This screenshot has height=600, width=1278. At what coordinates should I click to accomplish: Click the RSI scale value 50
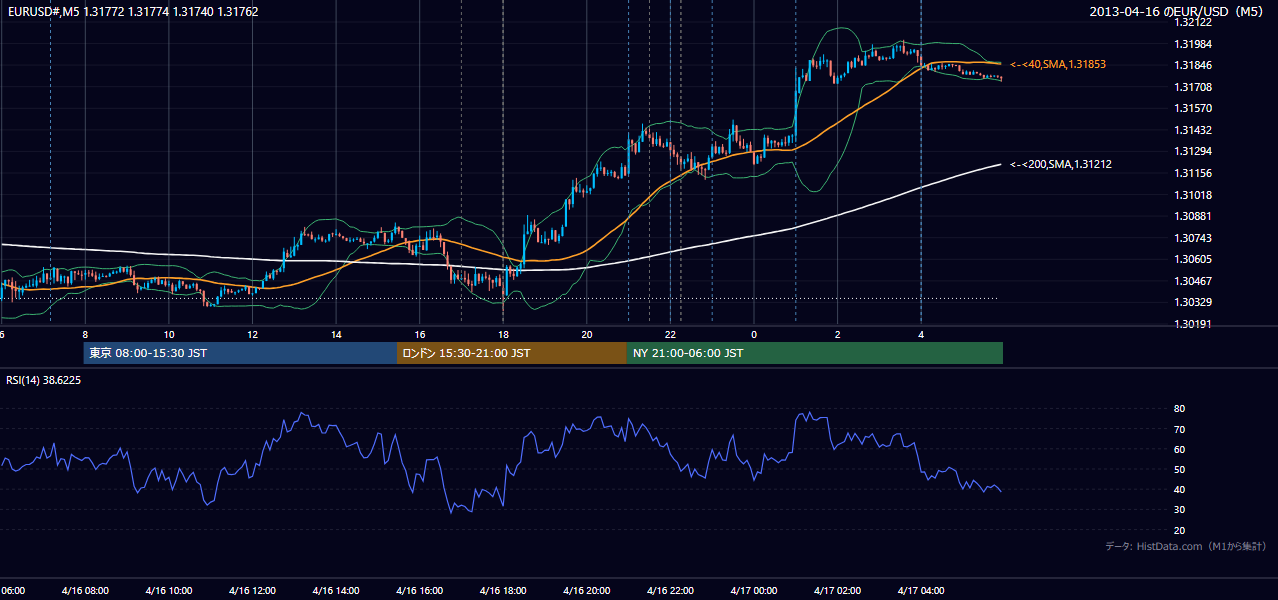(x=1180, y=469)
